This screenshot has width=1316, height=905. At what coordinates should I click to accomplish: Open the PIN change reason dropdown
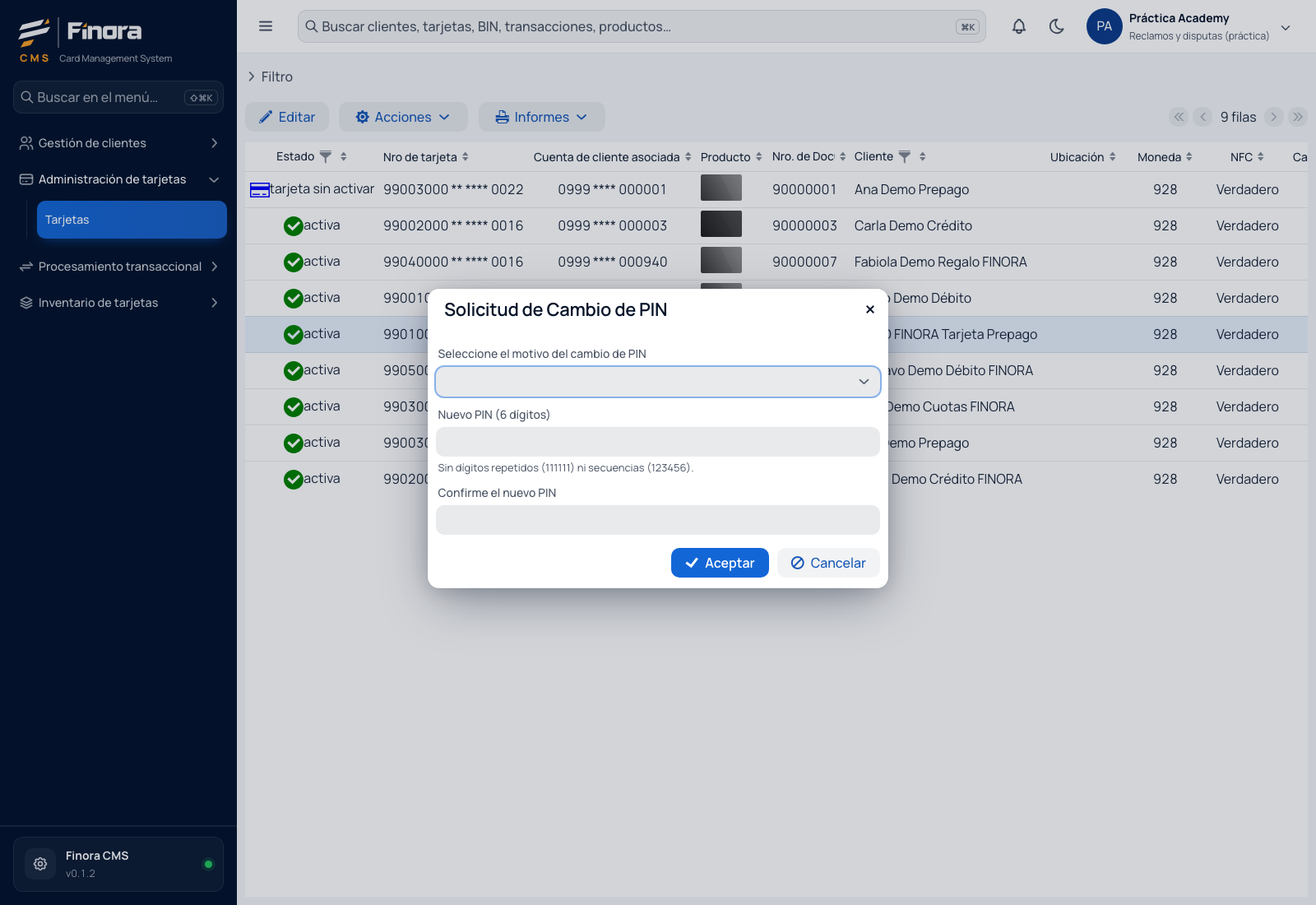658,382
